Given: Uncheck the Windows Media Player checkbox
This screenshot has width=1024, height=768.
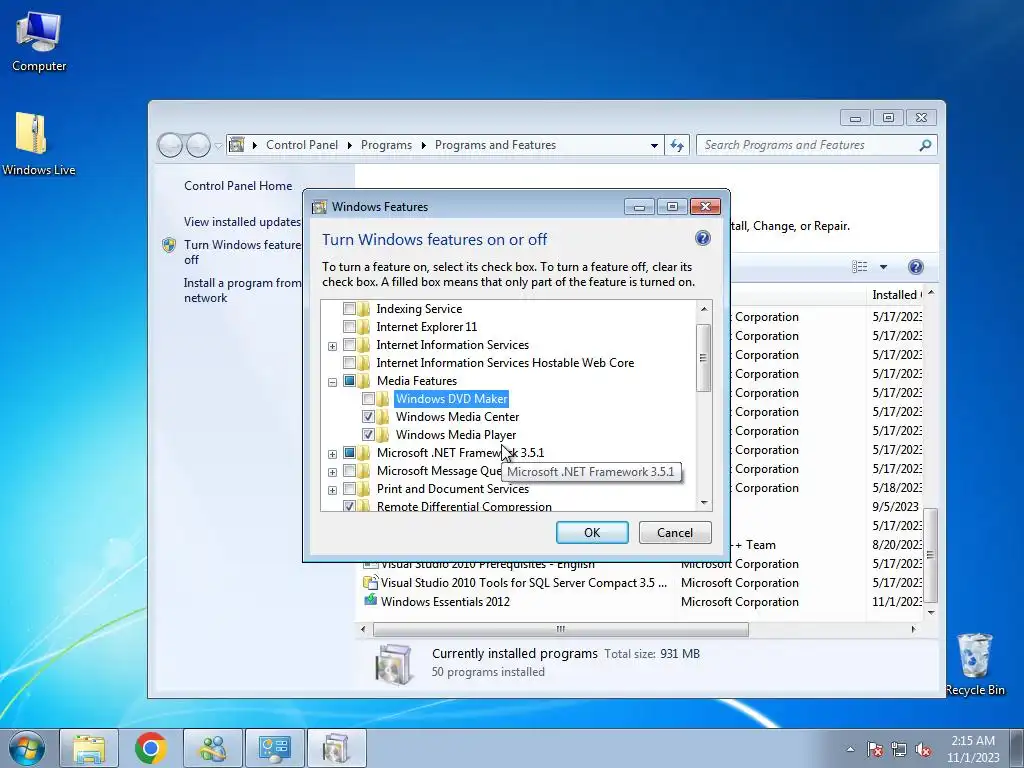Looking at the screenshot, I should [x=368, y=434].
